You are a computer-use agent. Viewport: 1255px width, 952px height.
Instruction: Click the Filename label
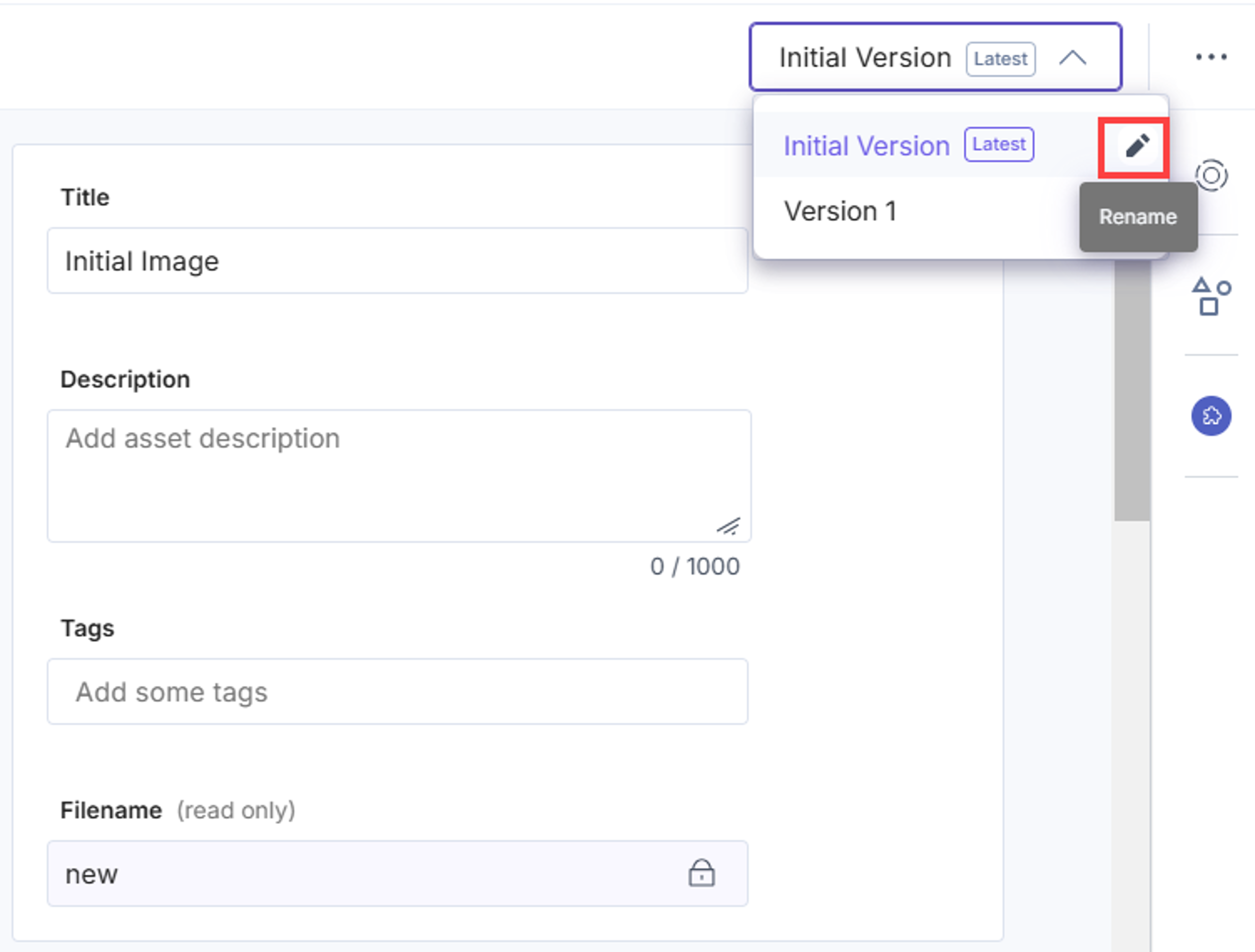coord(111,810)
